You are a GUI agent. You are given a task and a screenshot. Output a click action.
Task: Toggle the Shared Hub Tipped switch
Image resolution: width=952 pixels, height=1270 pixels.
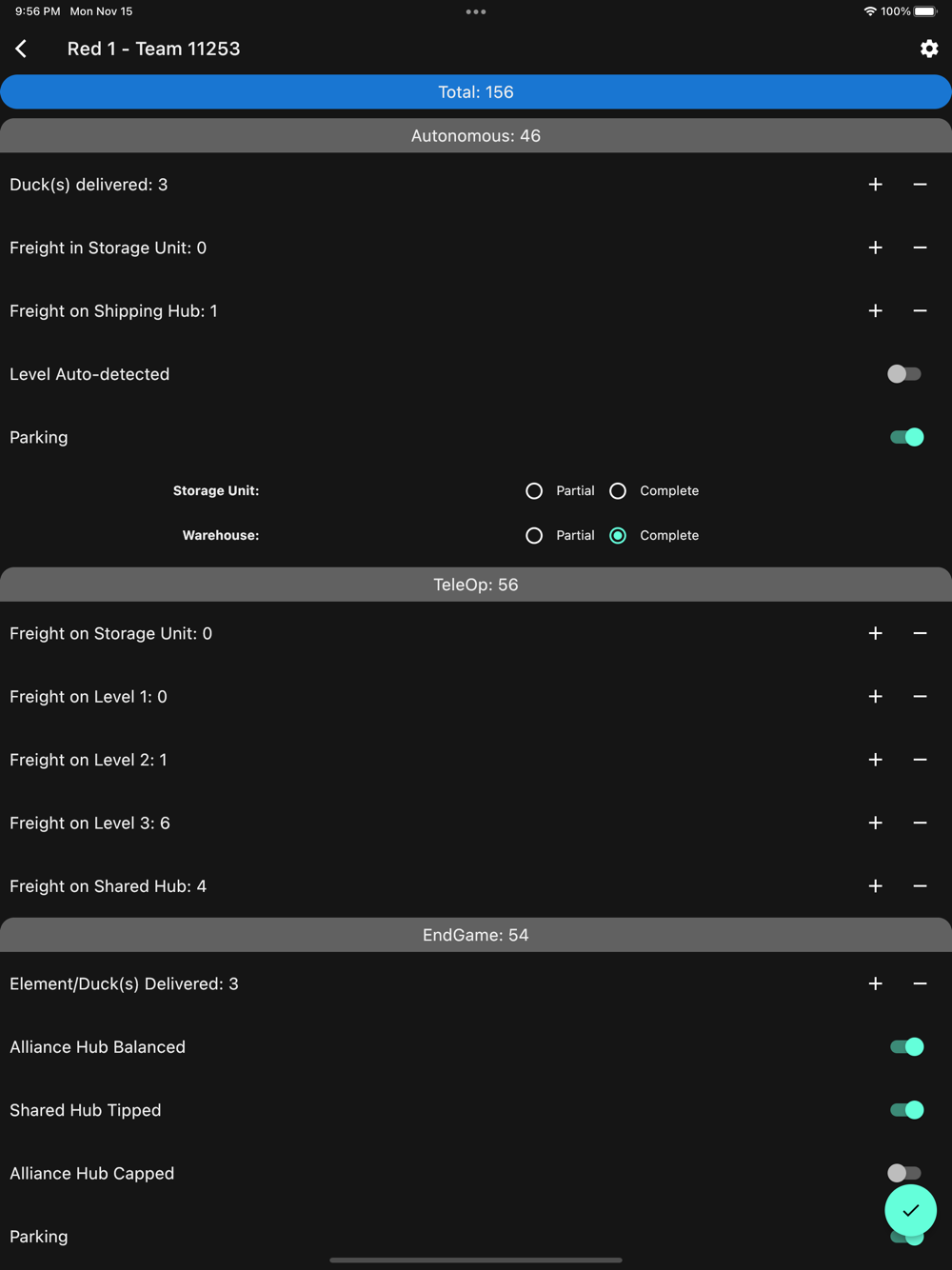pos(906,1110)
